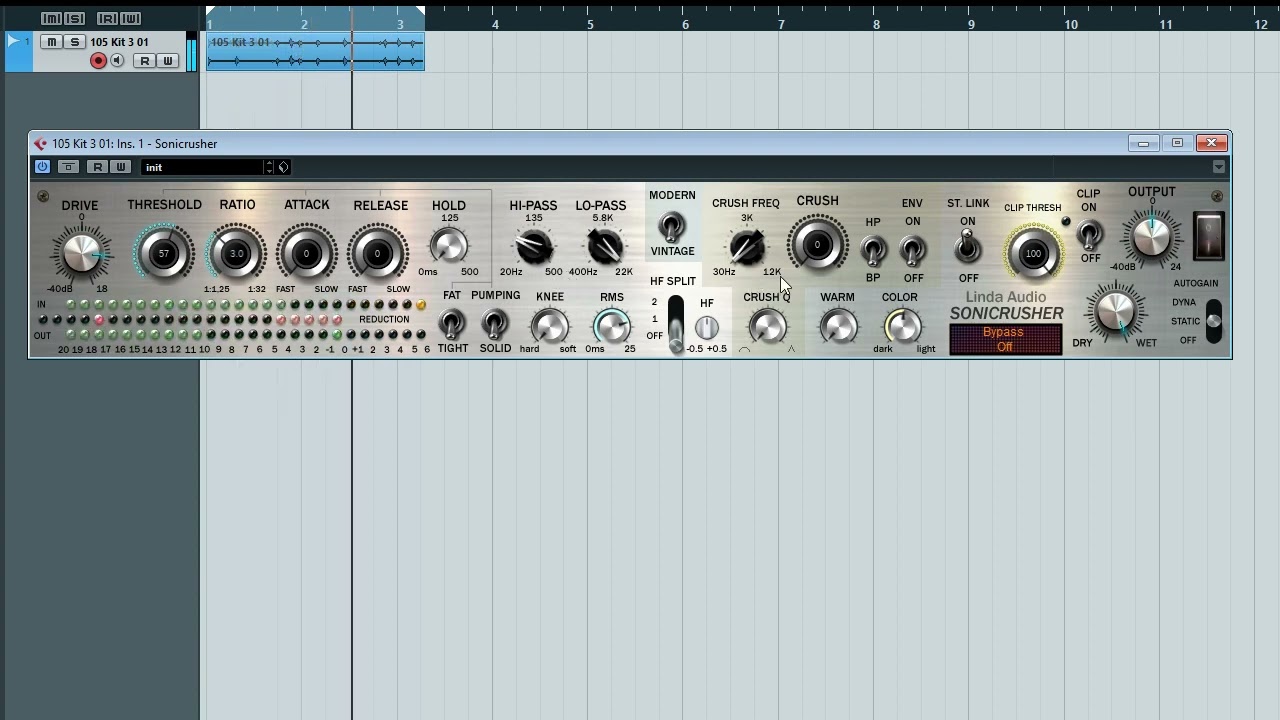Click the AUTOGAIN mode slider switch
This screenshot has width=1280, height=720.
coord(1213,321)
